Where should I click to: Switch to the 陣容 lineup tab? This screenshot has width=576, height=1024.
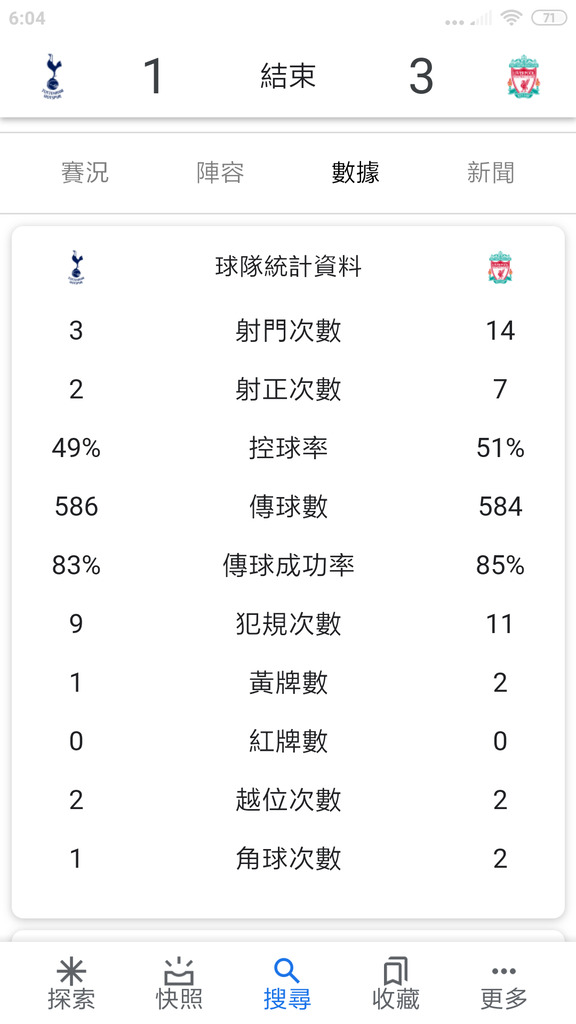tap(220, 173)
